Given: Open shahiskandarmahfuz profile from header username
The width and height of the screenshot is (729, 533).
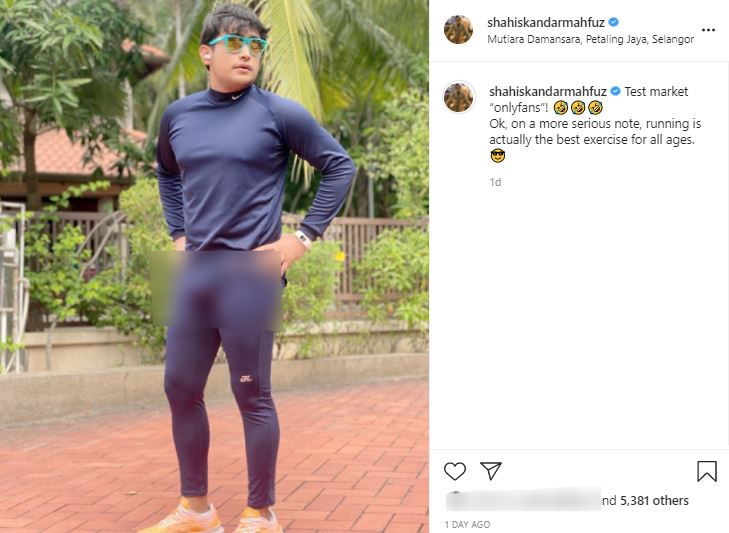Looking at the screenshot, I should (x=546, y=22).
